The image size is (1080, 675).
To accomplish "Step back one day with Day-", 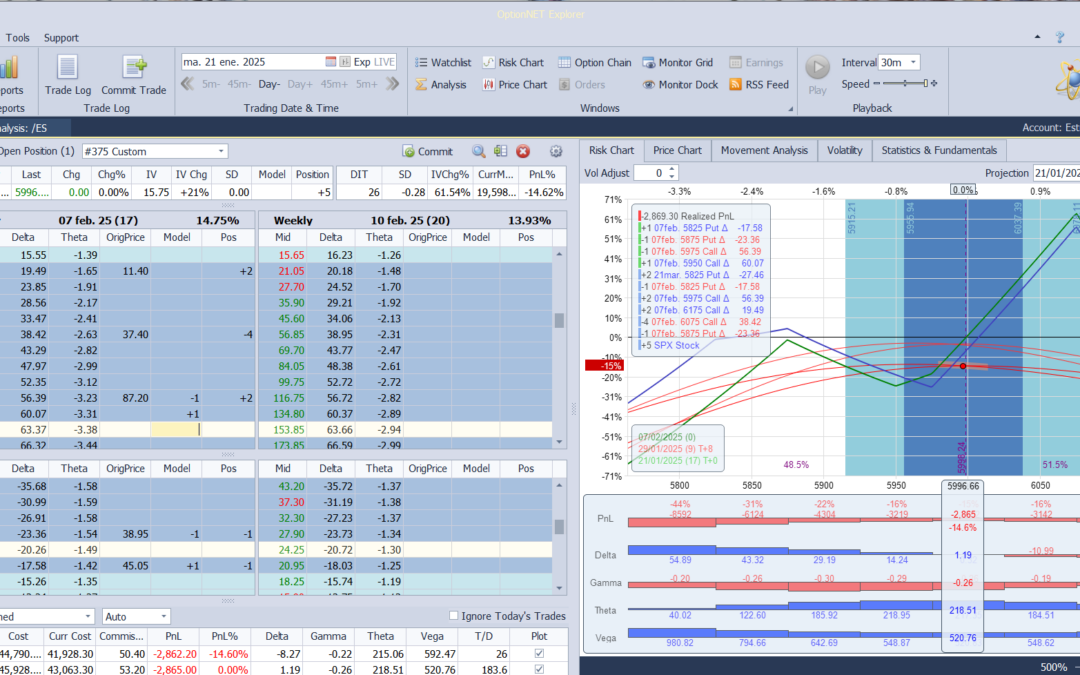I will coord(269,85).
